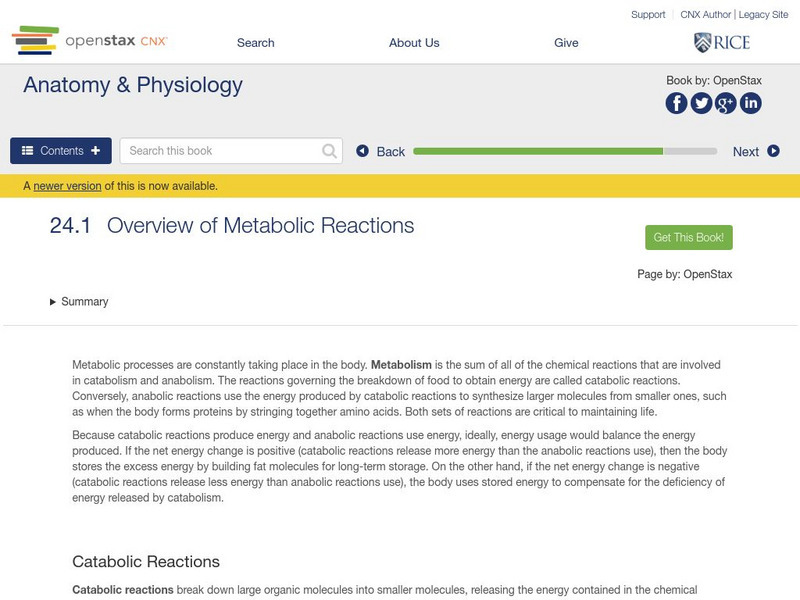Open the About Us menu item

414,43
